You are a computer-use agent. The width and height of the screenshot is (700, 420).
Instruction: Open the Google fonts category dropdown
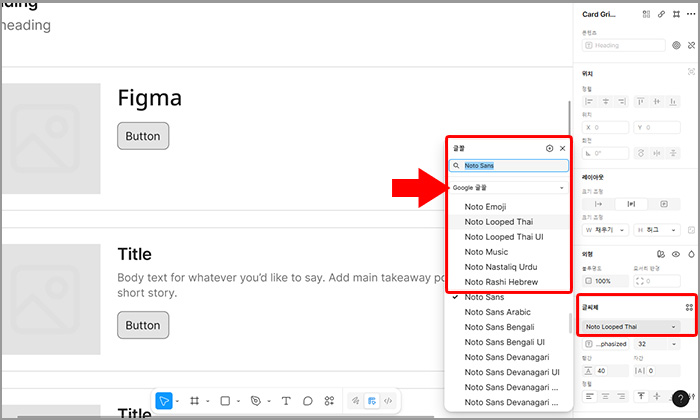pos(509,188)
